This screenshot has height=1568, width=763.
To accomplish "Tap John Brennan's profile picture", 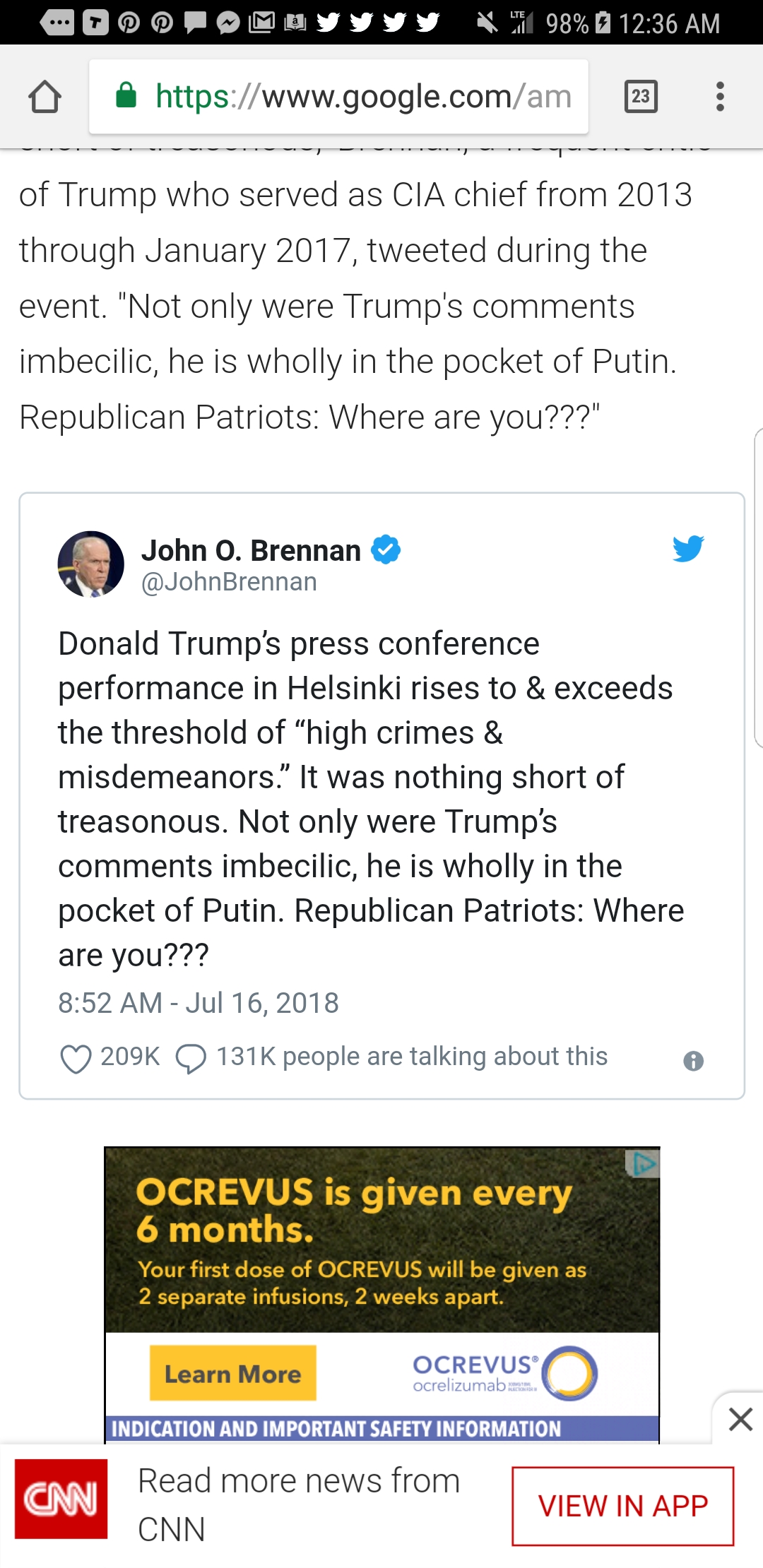I will pyautogui.click(x=90, y=564).
